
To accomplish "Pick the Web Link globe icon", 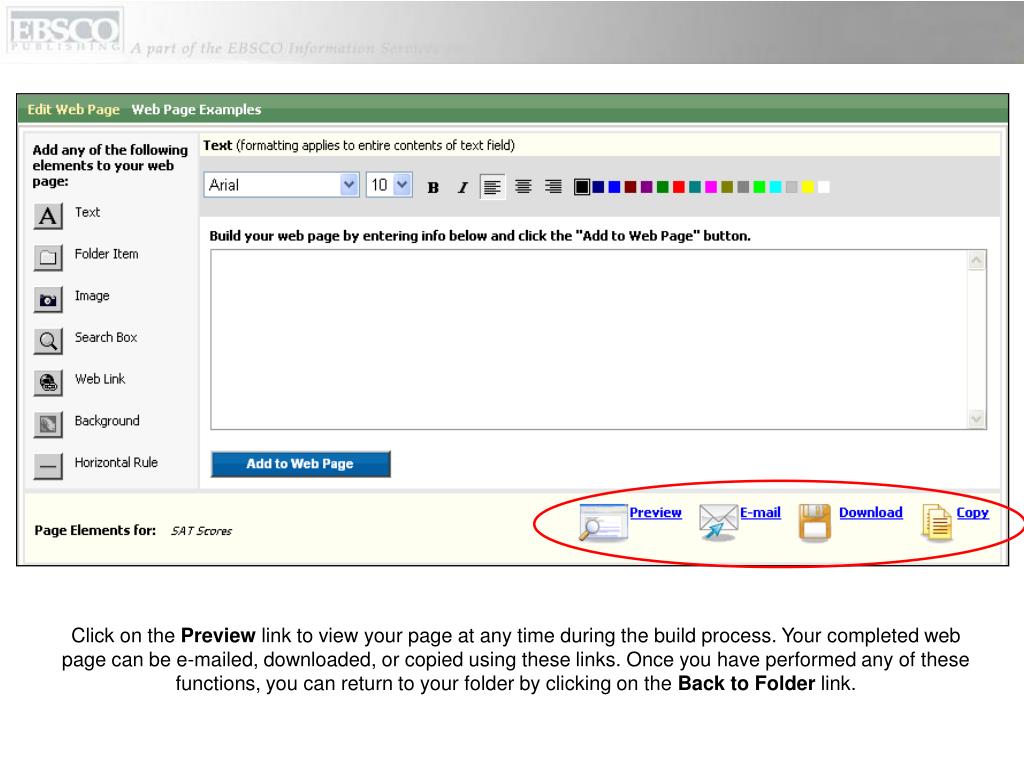I will pos(48,383).
